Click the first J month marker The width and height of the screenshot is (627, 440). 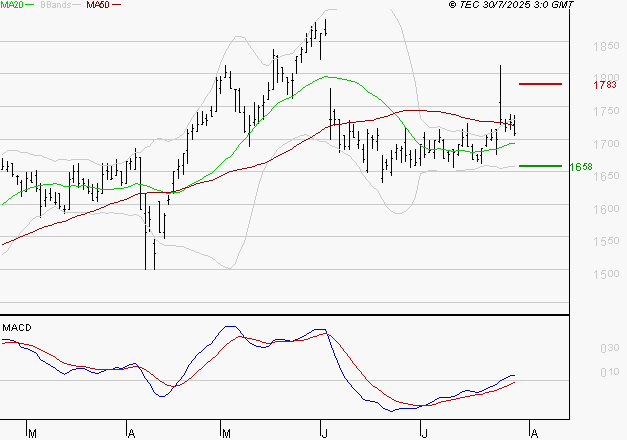(325, 433)
